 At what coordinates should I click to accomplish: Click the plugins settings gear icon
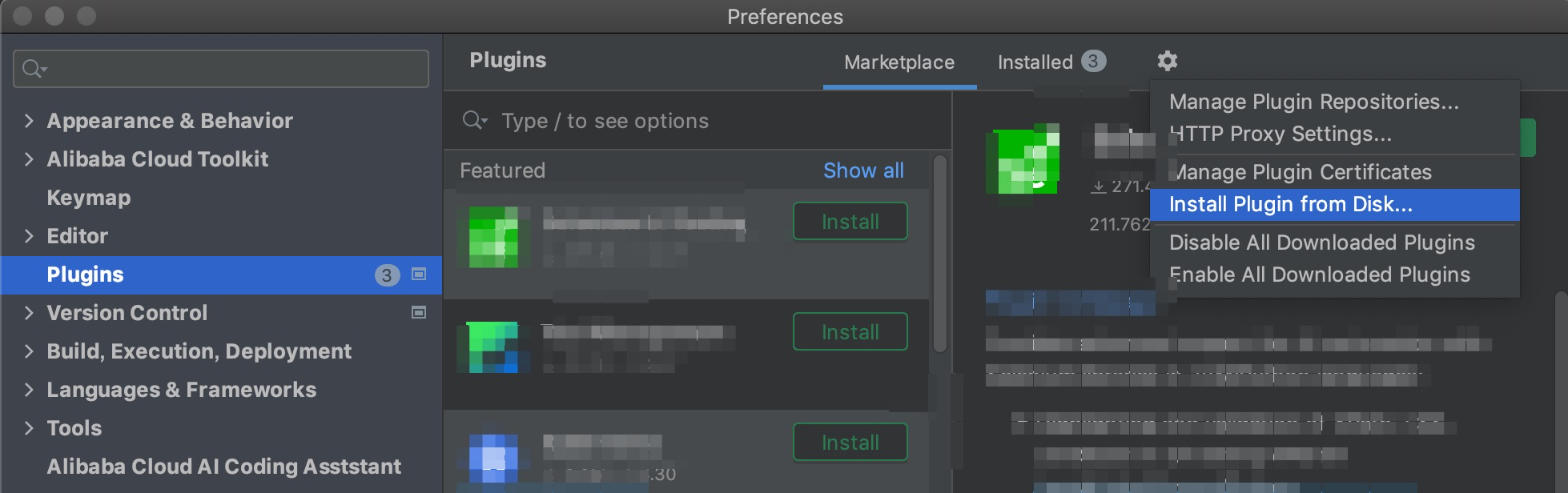[x=1168, y=61]
